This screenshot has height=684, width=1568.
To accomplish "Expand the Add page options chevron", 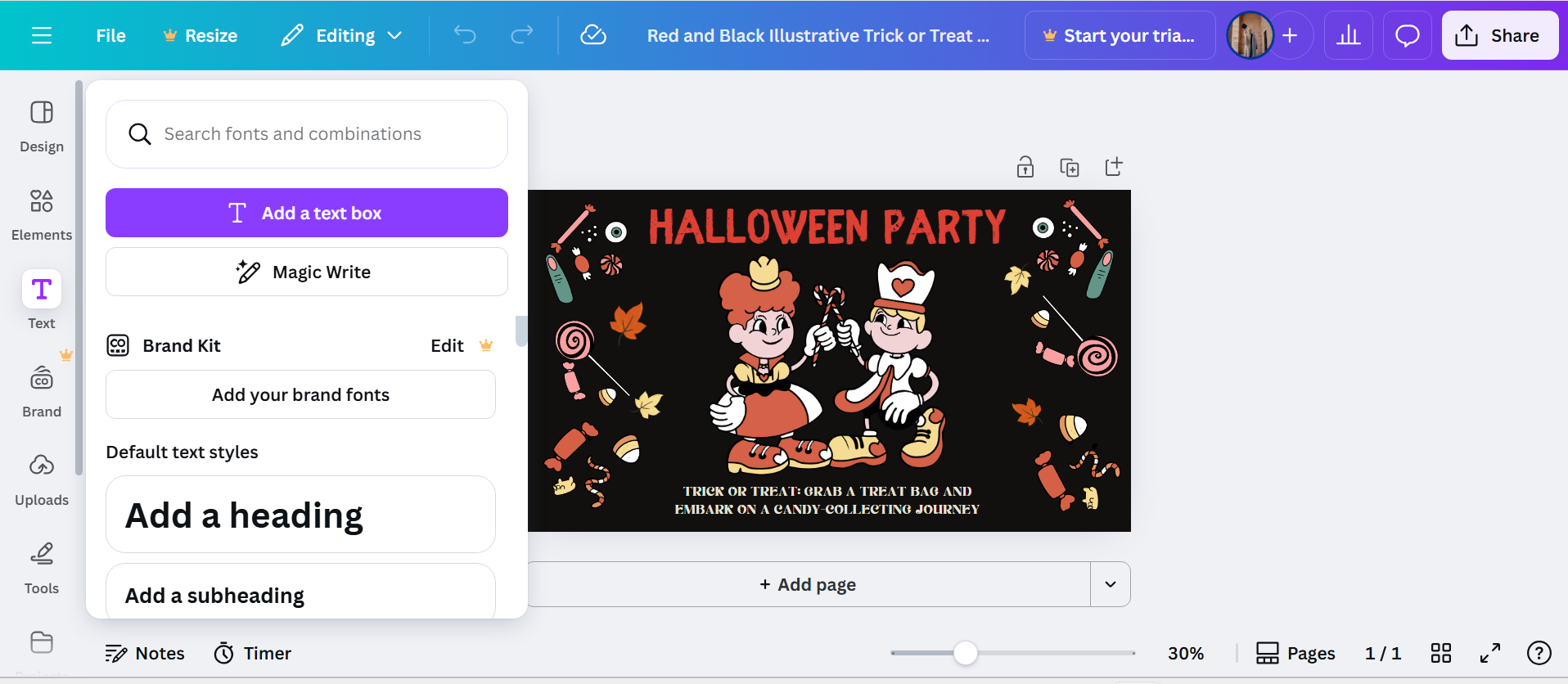I will click(1111, 584).
